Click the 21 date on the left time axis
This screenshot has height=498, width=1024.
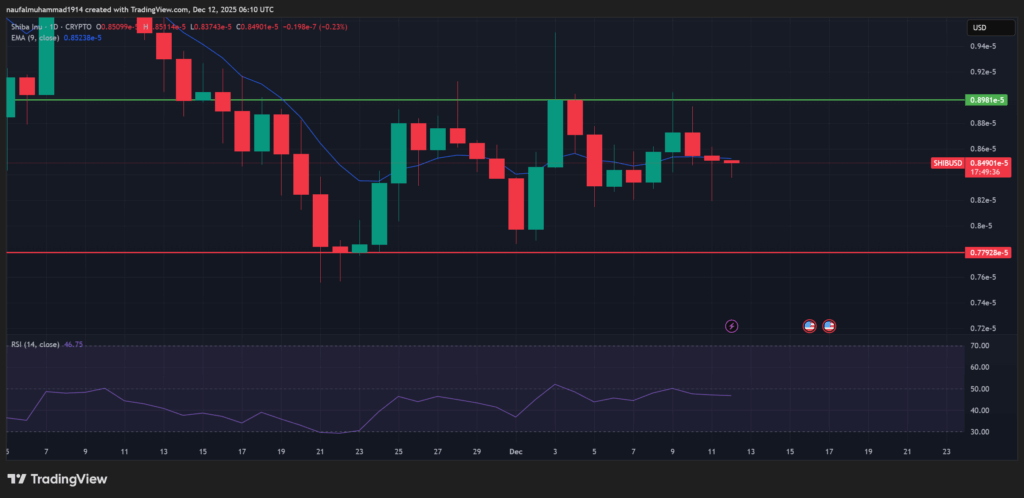[319, 451]
